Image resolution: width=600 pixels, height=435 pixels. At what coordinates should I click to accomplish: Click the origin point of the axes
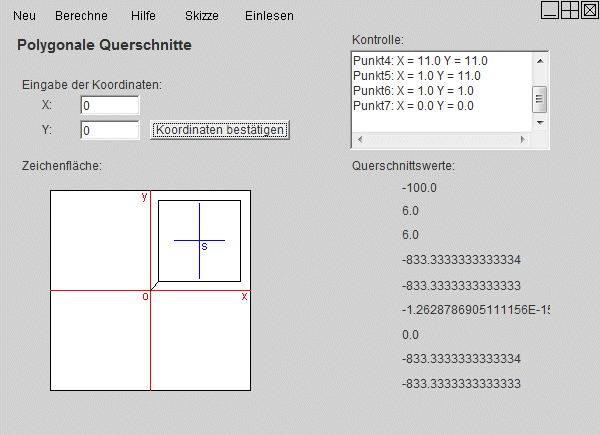[150, 290]
